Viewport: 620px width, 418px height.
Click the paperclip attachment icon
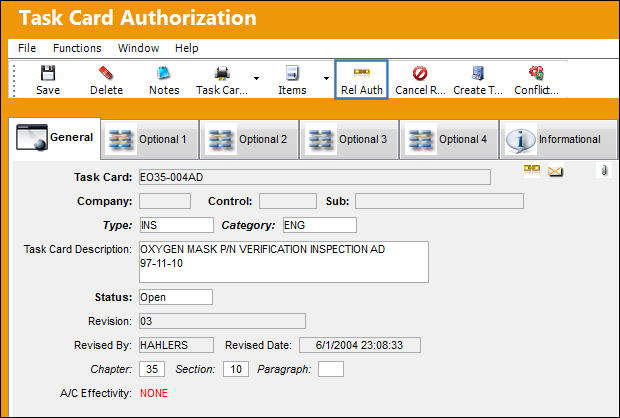(x=604, y=170)
